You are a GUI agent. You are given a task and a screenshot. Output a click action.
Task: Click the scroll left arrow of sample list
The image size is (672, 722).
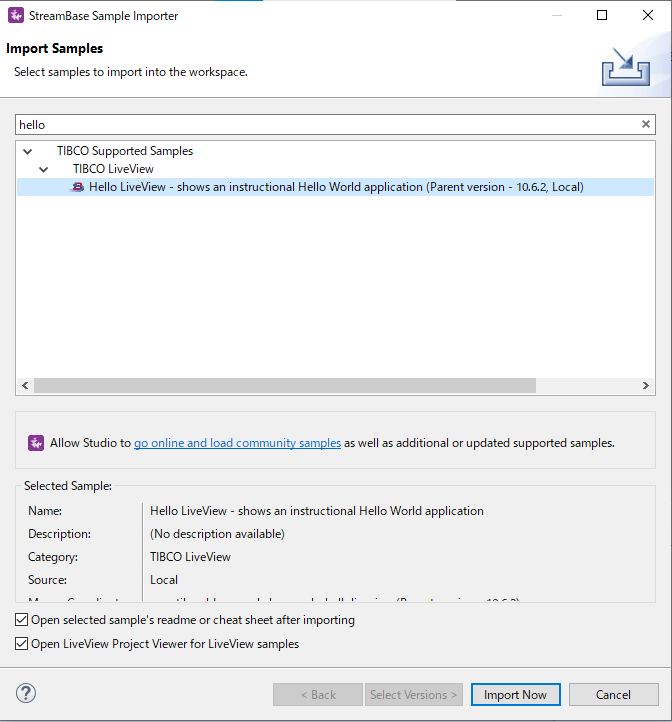[25, 385]
